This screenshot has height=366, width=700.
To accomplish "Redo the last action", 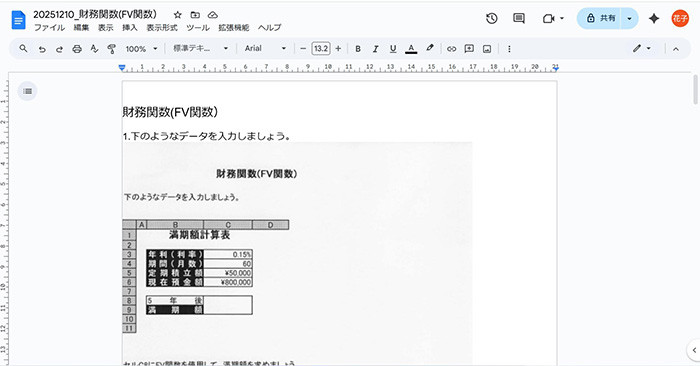I will pyautogui.click(x=59, y=49).
